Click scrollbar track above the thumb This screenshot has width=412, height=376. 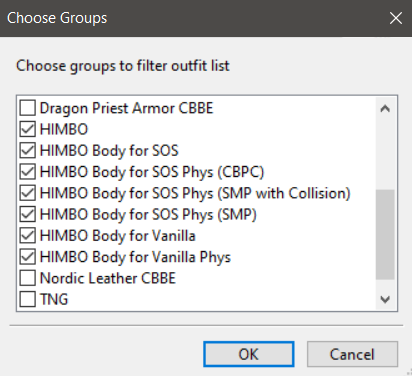pos(385,154)
